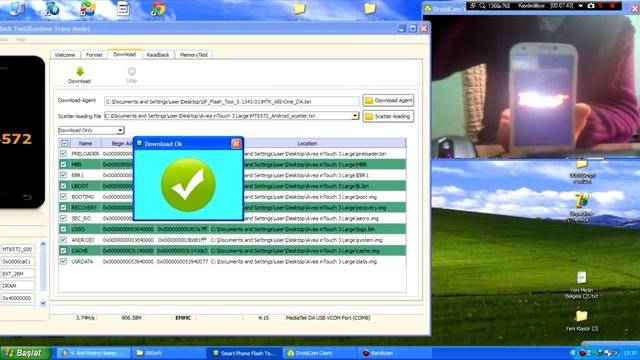The height and width of the screenshot is (360, 640).
Task: Click down arrow of left panel scrollbar
Action: point(43,303)
